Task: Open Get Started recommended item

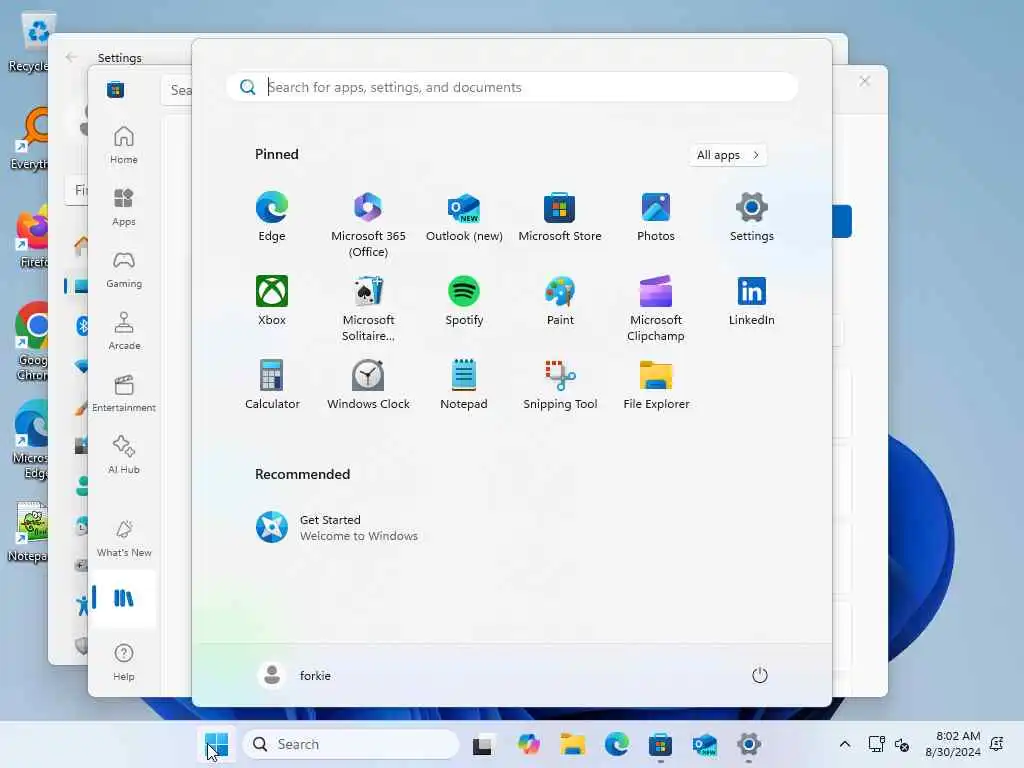Action: 337,528
